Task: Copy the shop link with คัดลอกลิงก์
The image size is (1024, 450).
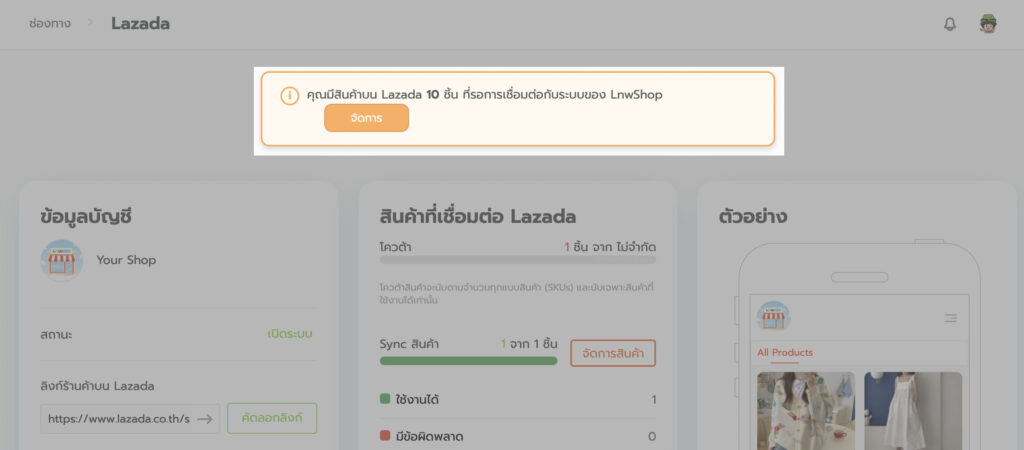Action: [272, 418]
